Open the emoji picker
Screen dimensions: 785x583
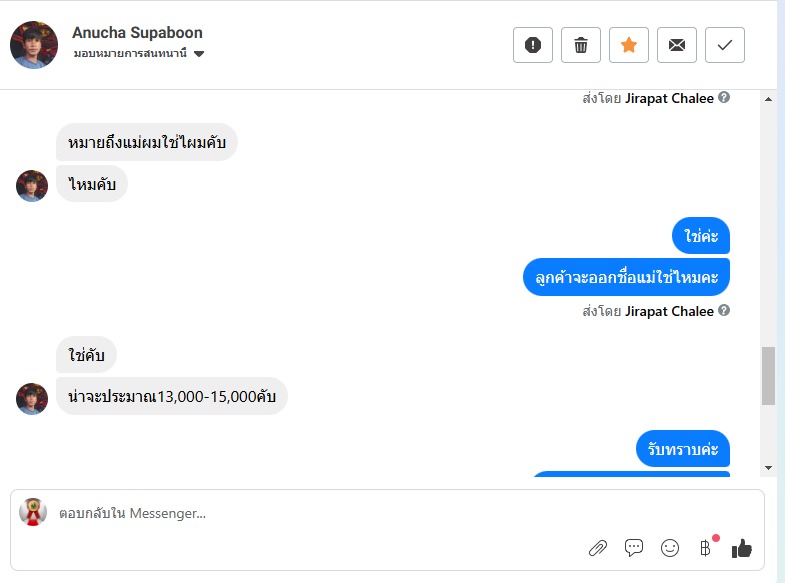pos(670,547)
